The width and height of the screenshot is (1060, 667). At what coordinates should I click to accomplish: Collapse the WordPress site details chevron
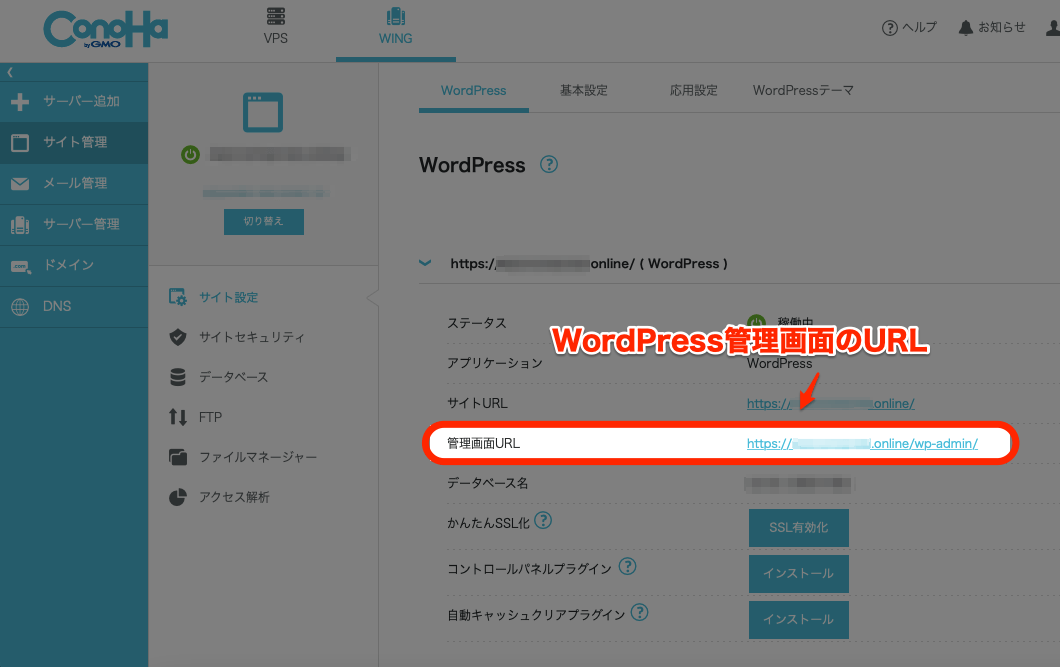(x=425, y=264)
